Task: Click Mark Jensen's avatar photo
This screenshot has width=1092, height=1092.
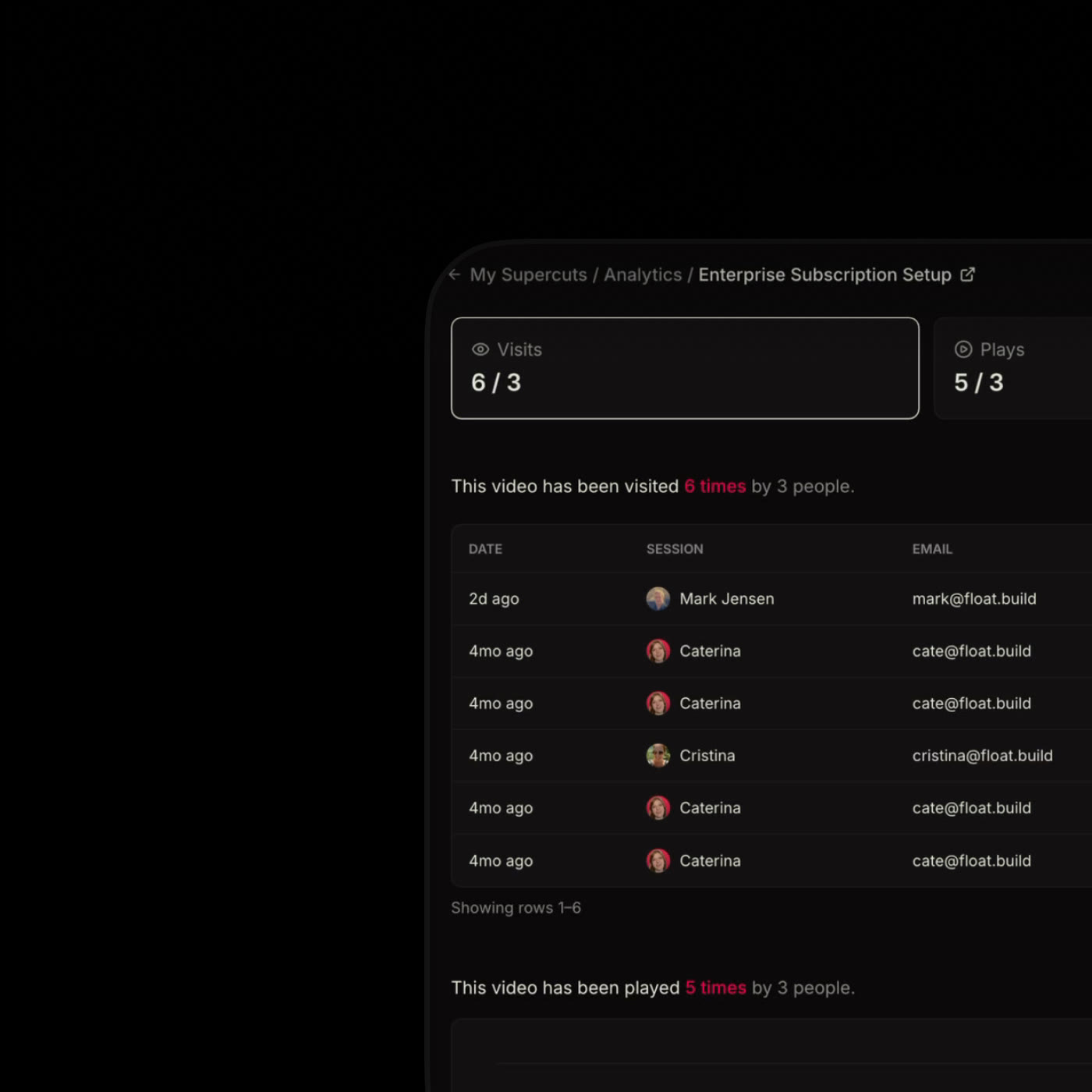Action: [x=658, y=599]
